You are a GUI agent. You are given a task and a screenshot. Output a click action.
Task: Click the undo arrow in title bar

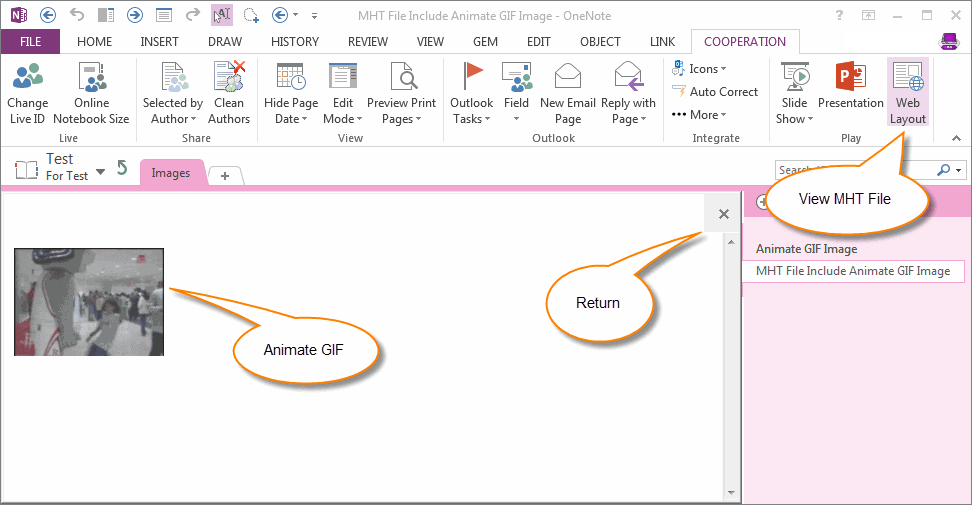point(77,15)
